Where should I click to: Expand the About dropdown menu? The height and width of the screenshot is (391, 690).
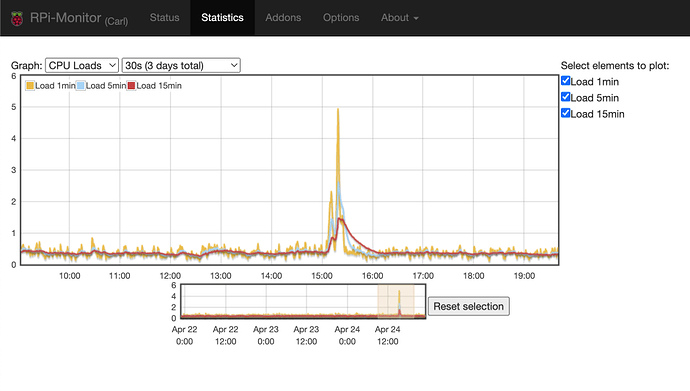point(400,18)
